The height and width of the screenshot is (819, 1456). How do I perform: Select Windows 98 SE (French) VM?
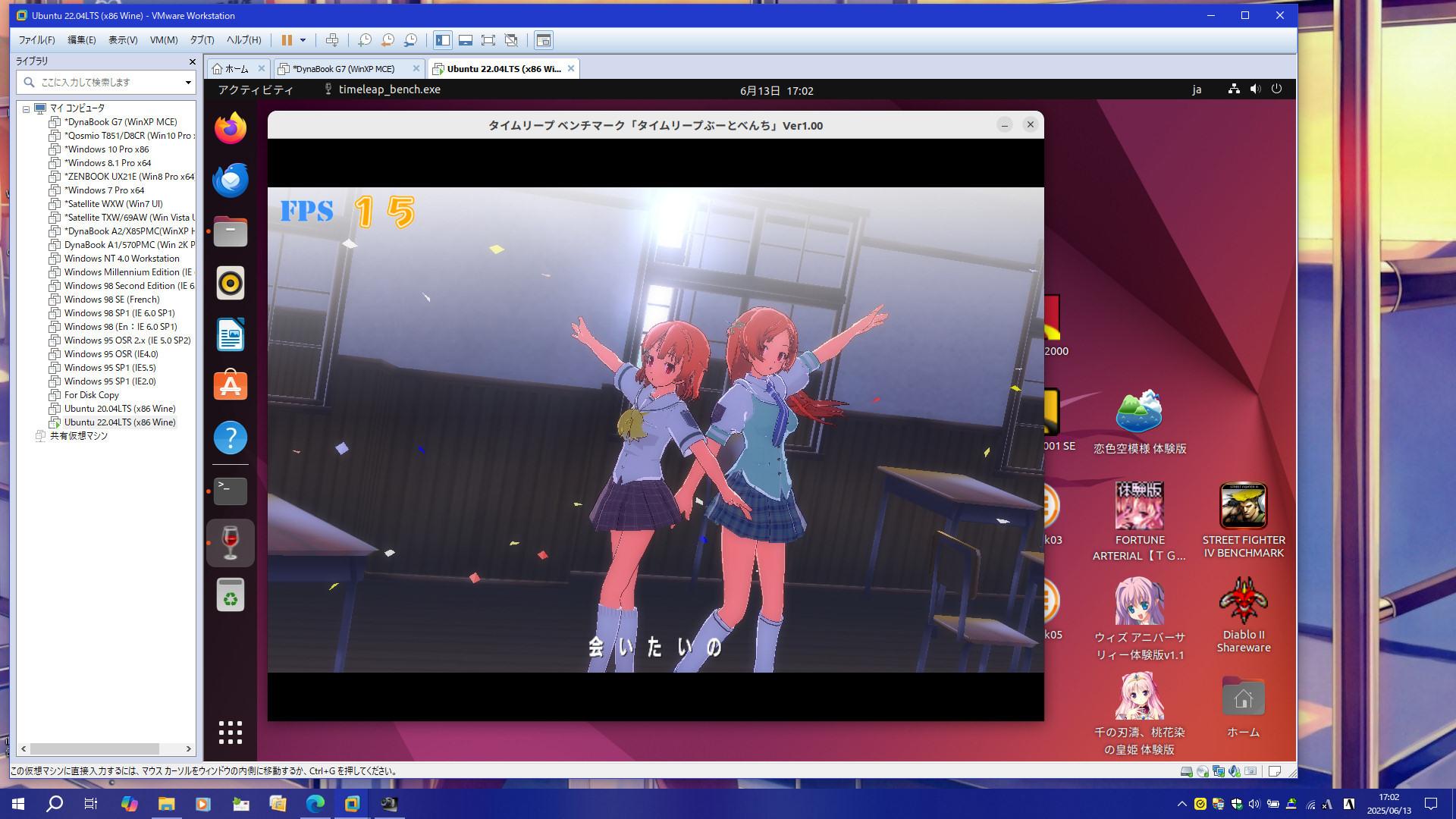(x=111, y=300)
